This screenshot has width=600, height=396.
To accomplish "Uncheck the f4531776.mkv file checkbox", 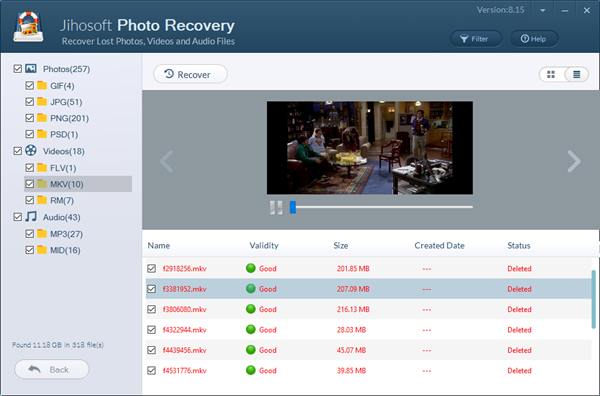I will click(x=152, y=370).
